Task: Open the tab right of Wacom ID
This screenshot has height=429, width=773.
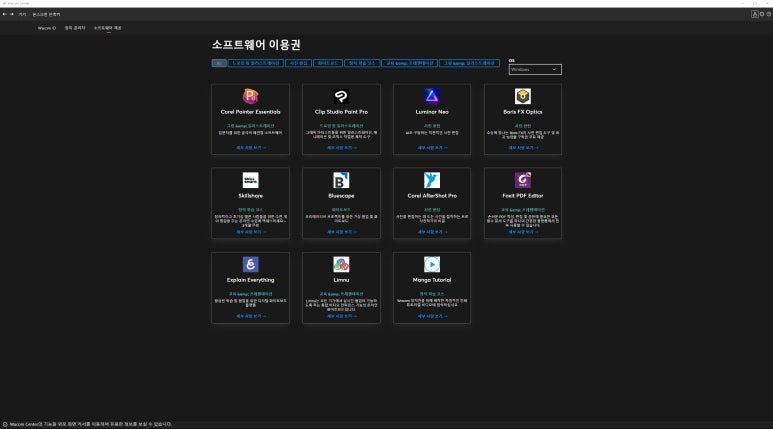Action: click(x=75, y=28)
